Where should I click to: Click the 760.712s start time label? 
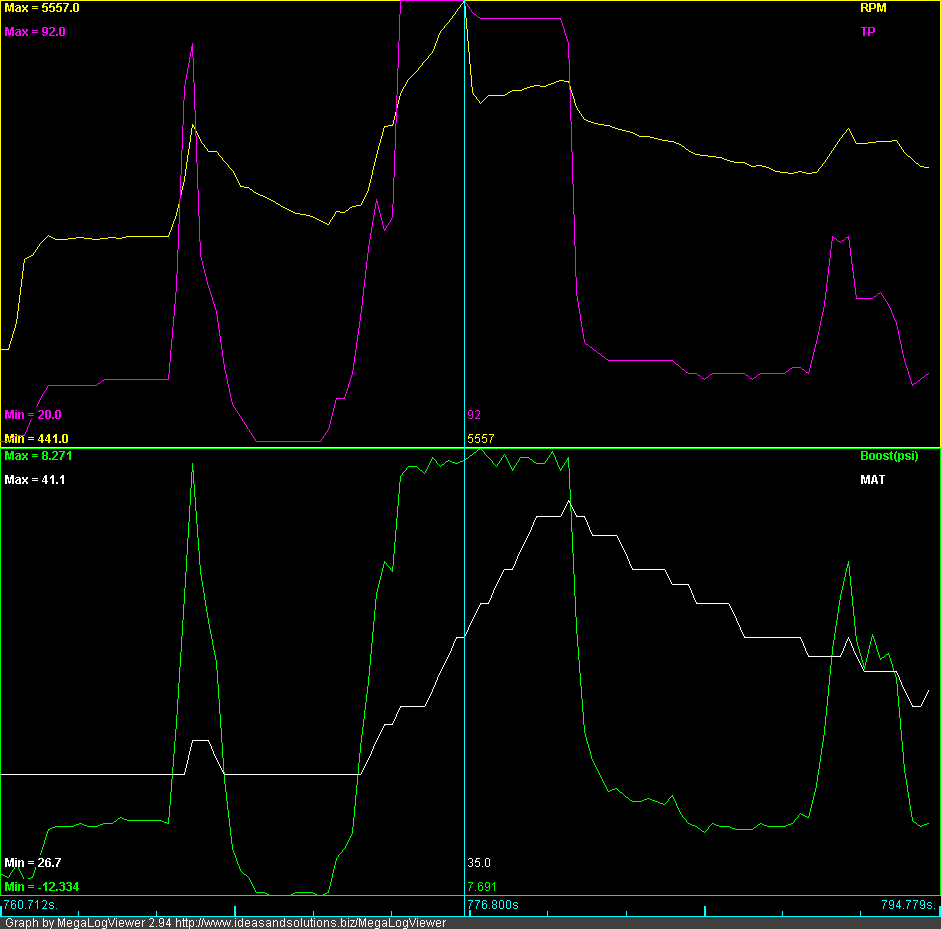(30, 905)
